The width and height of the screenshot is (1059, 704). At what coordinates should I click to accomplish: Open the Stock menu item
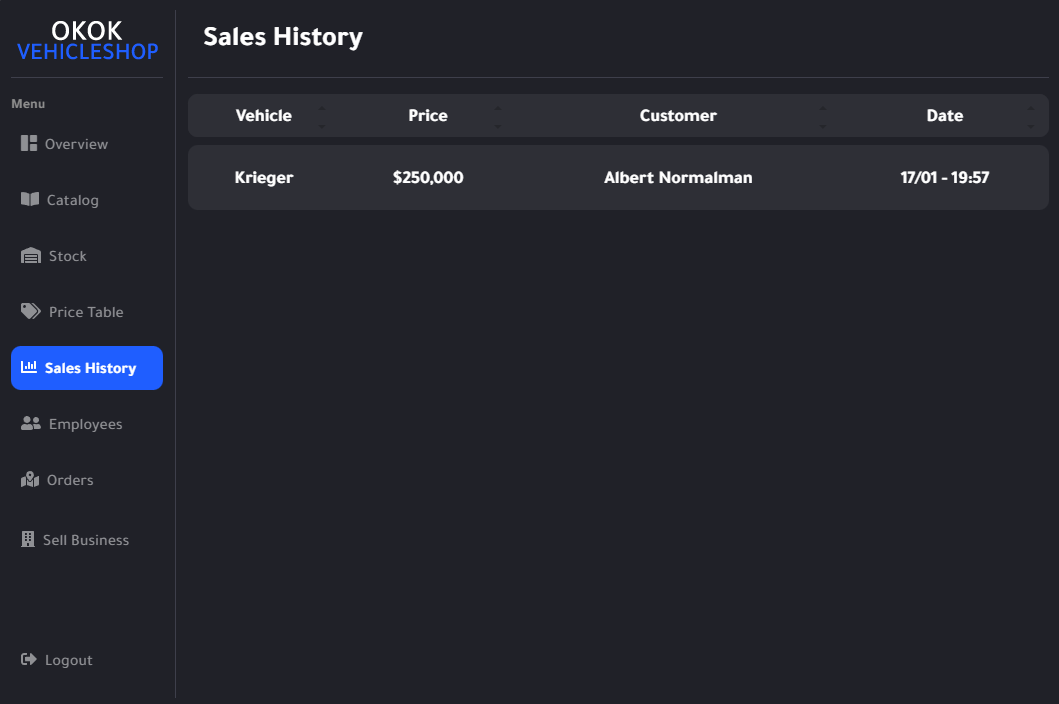tap(68, 256)
